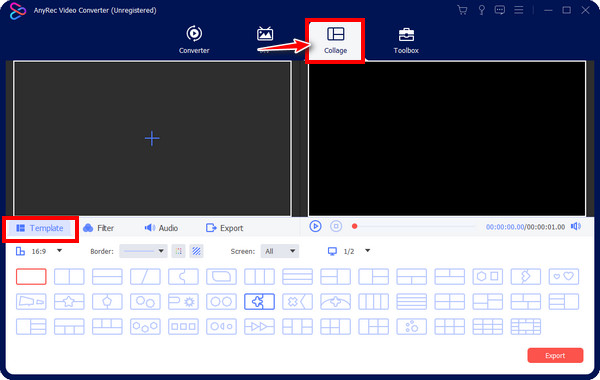This screenshot has height=380, width=600.
Task: Choose the diagonal split template
Action: 145,276
